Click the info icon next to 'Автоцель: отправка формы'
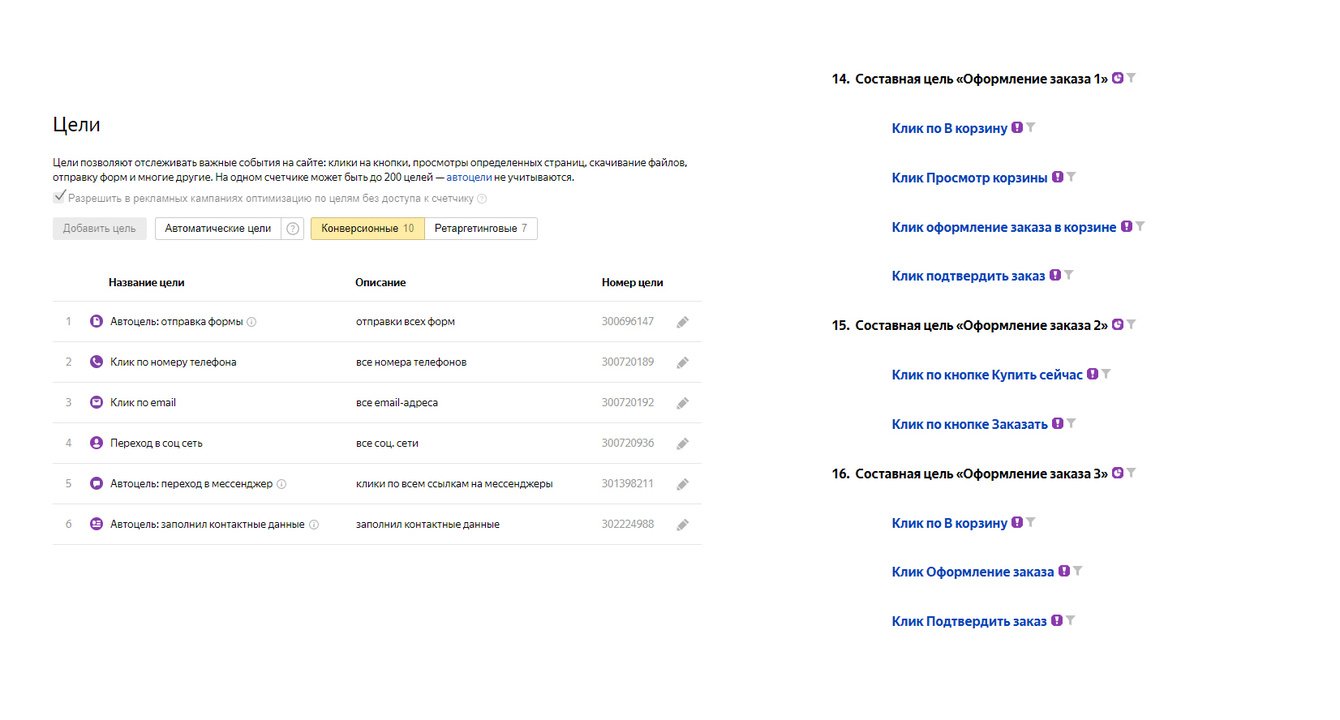This screenshot has height=720, width=1340. 252,322
